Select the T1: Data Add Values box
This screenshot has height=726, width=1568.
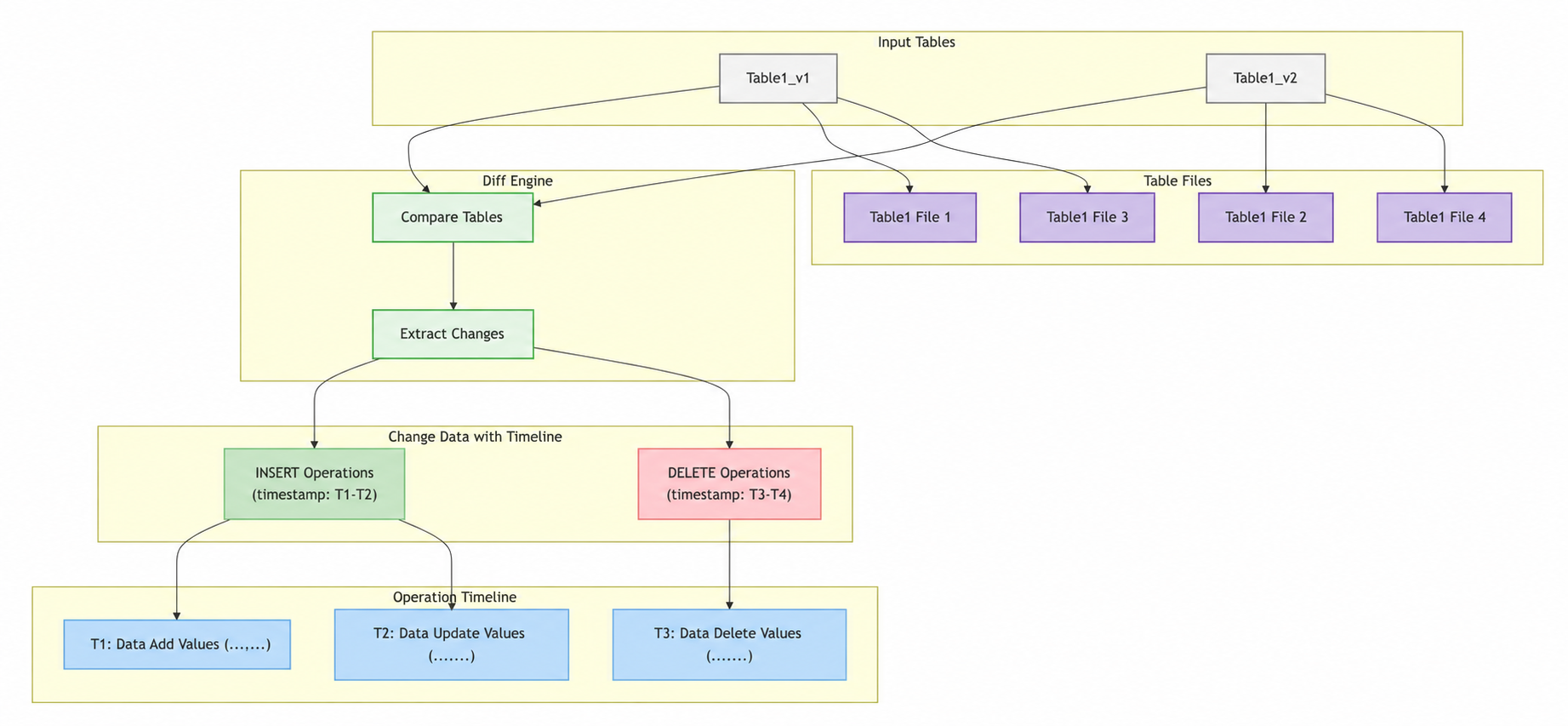(177, 644)
